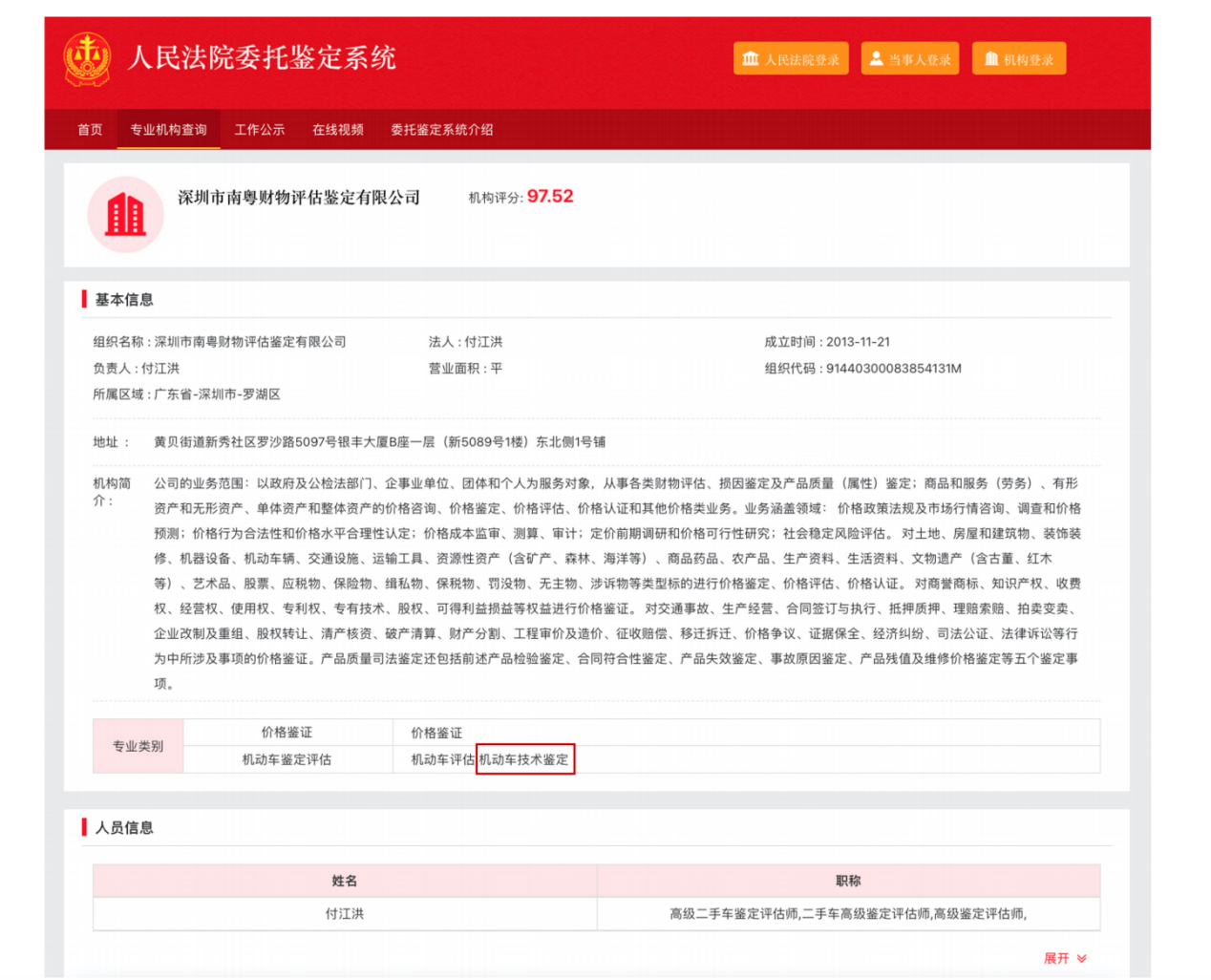1211x980 pixels.
Task: Click the 付江洪 name cell in table
Action: click(345, 914)
